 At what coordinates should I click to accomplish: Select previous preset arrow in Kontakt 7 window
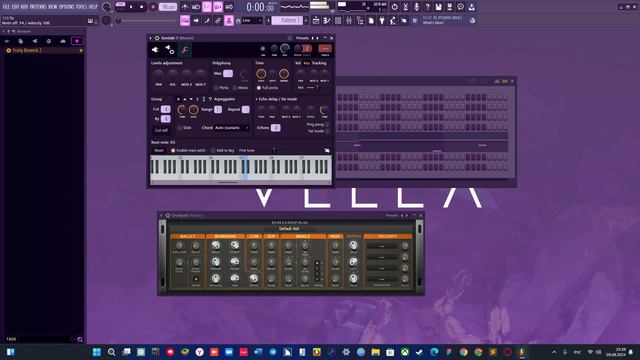coord(313,38)
